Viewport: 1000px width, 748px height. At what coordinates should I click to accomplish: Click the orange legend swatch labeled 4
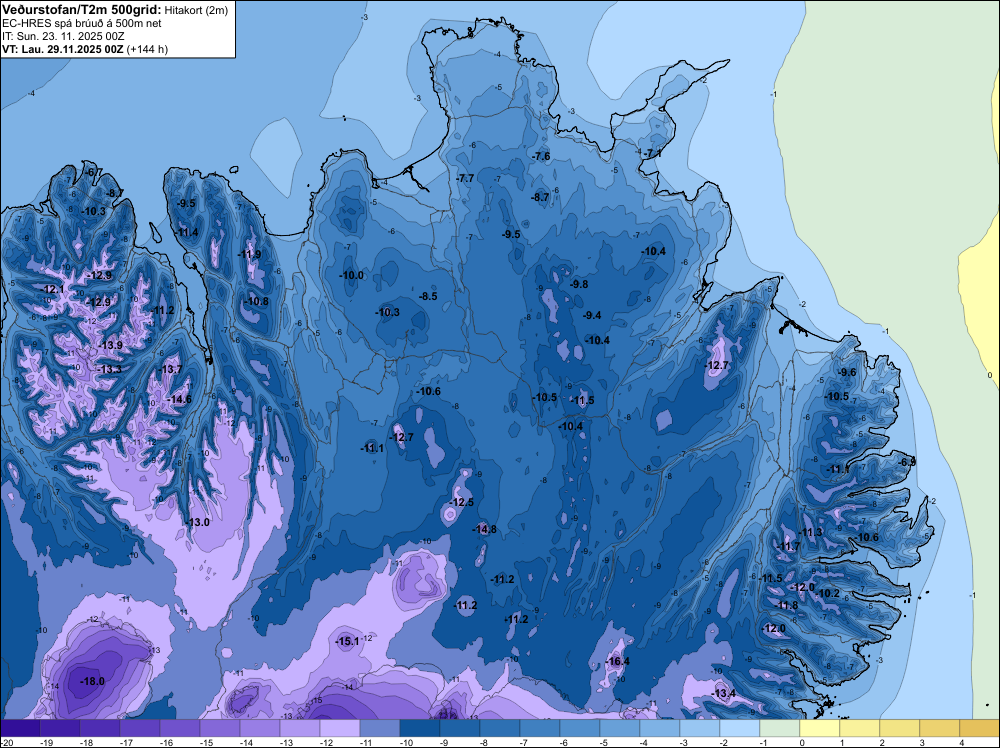980,728
